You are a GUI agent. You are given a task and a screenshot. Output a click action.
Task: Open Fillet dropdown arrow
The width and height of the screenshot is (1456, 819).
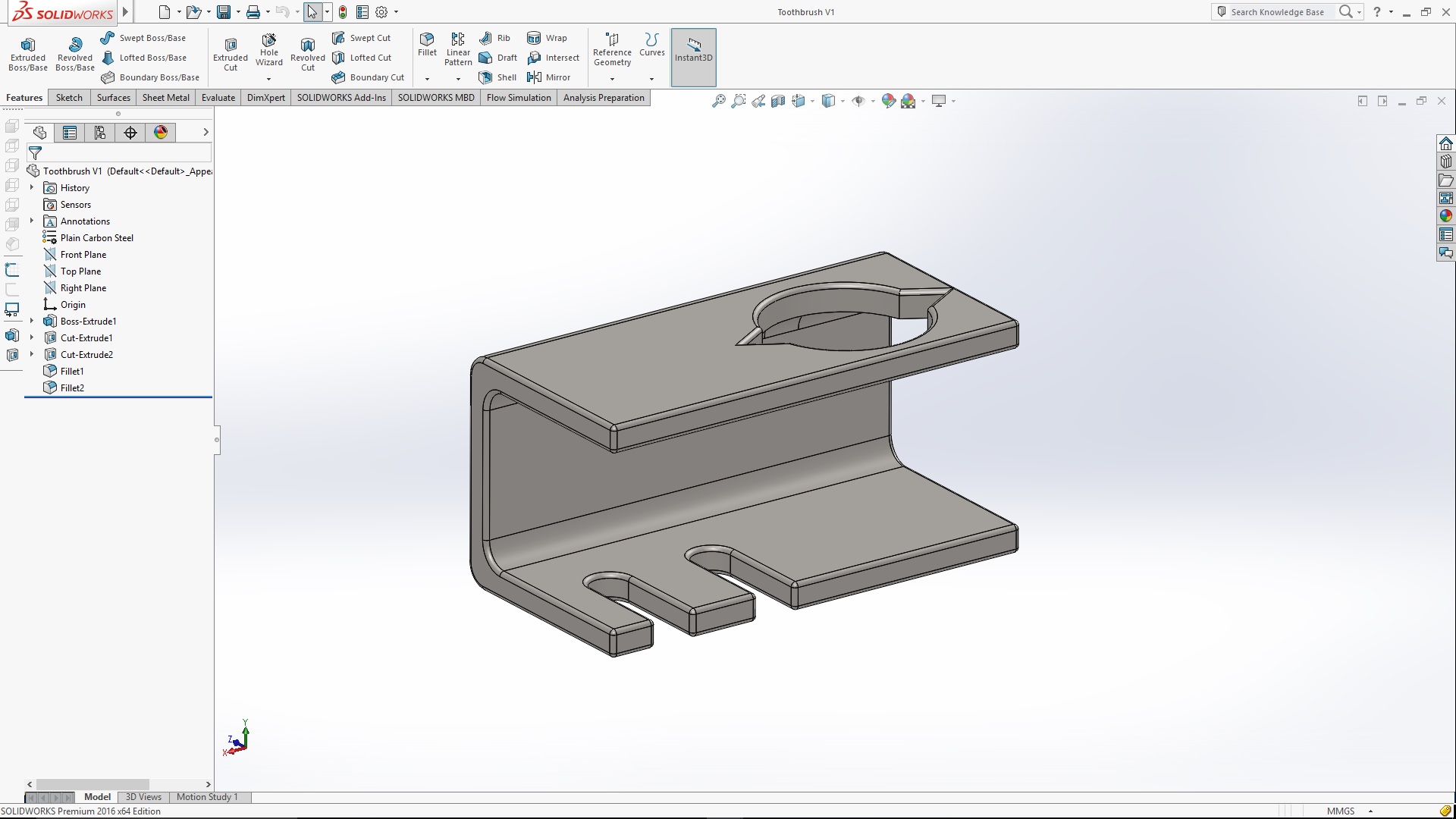[427, 79]
